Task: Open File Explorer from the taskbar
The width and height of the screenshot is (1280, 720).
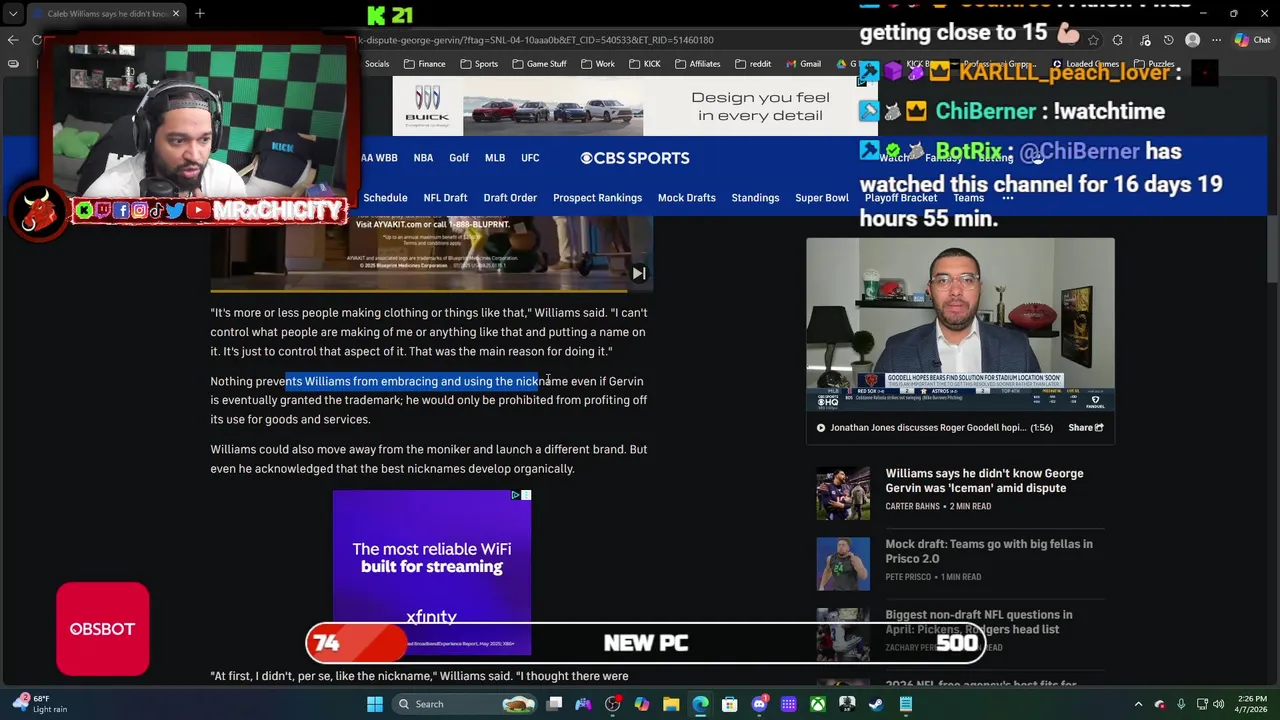Action: click(x=671, y=704)
